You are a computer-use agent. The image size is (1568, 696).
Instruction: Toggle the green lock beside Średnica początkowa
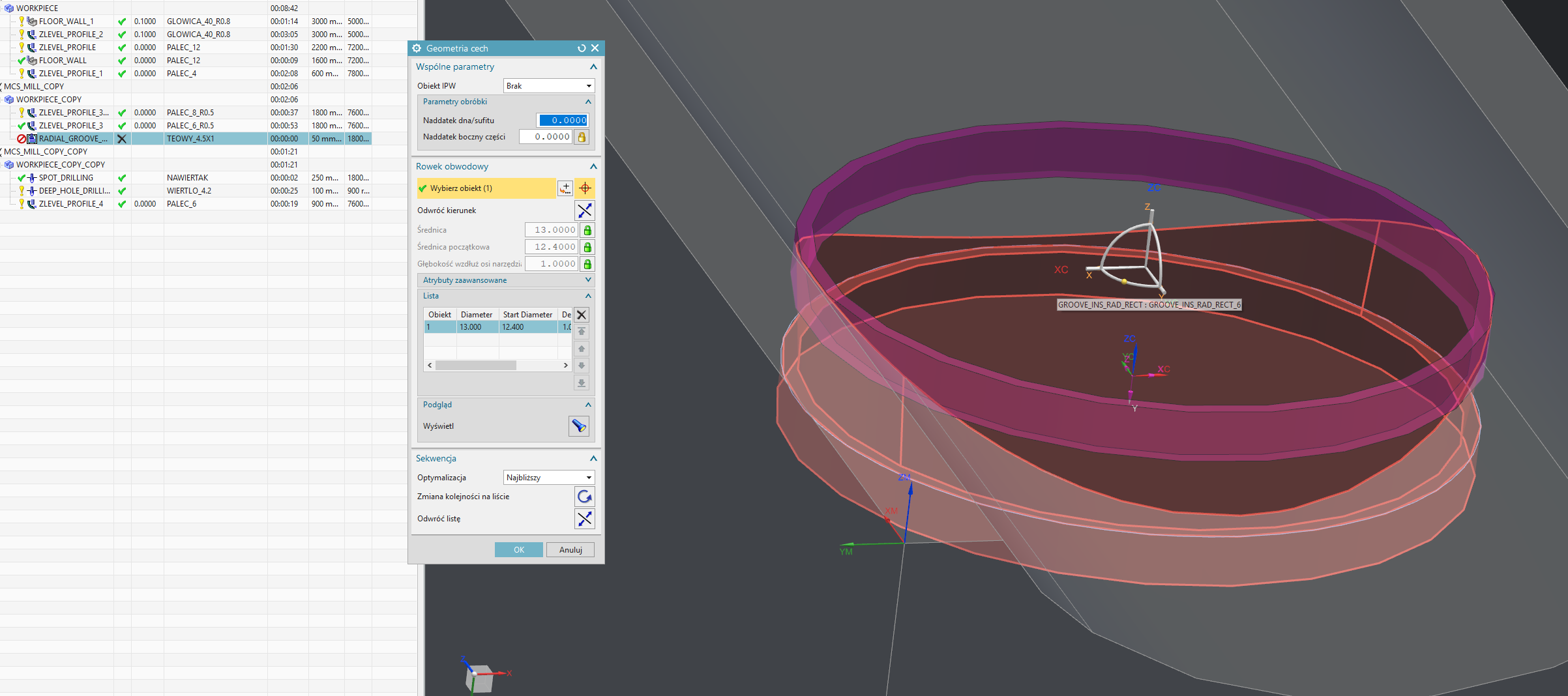pyautogui.click(x=587, y=247)
